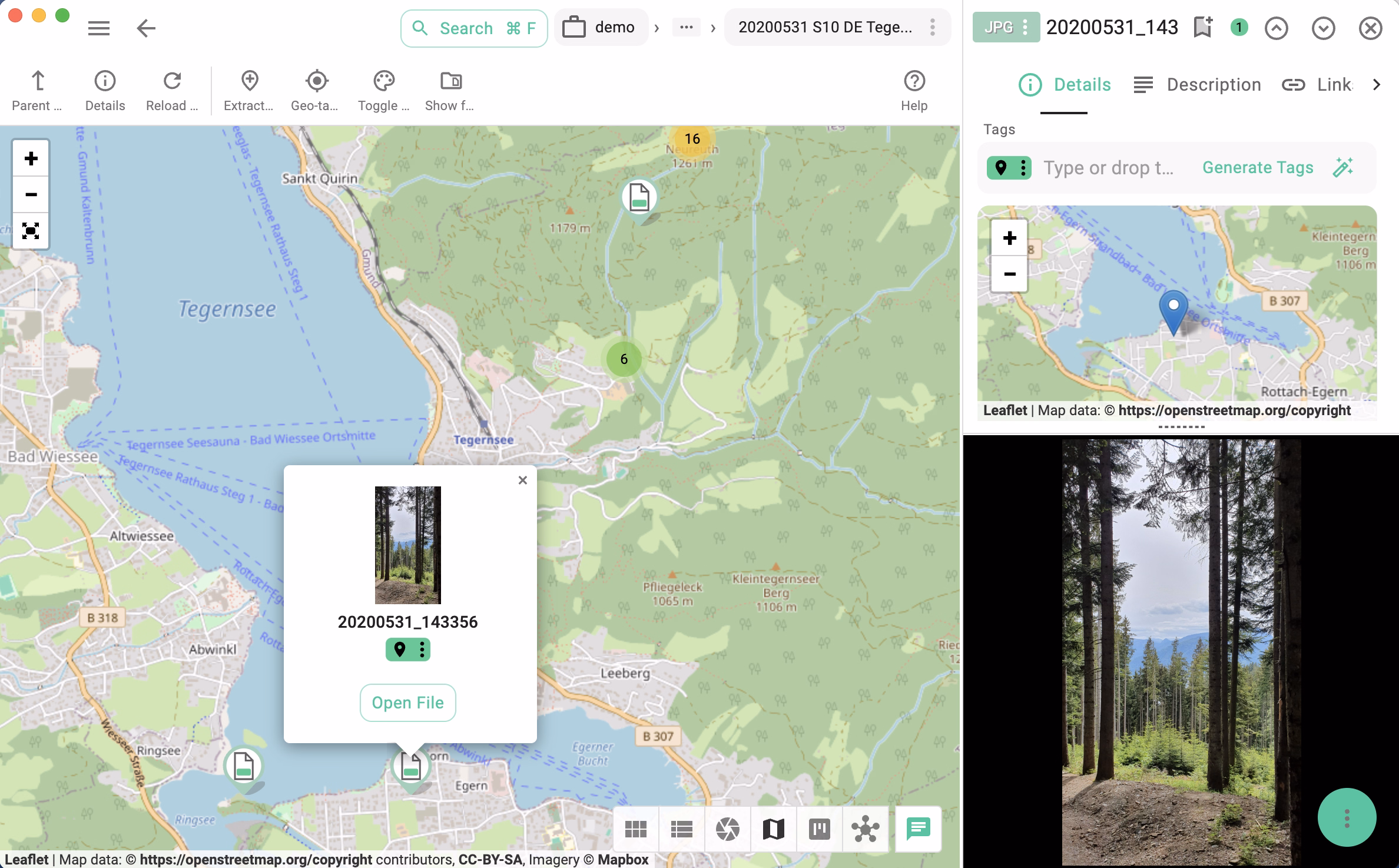Expand the breadcrumb ellipsis menu
The width and height of the screenshot is (1399, 868).
(x=685, y=27)
